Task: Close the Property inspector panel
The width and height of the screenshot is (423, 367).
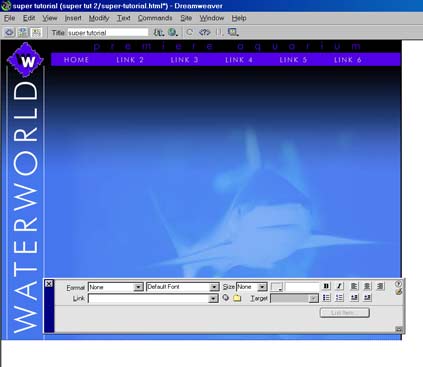Action: tap(49, 284)
